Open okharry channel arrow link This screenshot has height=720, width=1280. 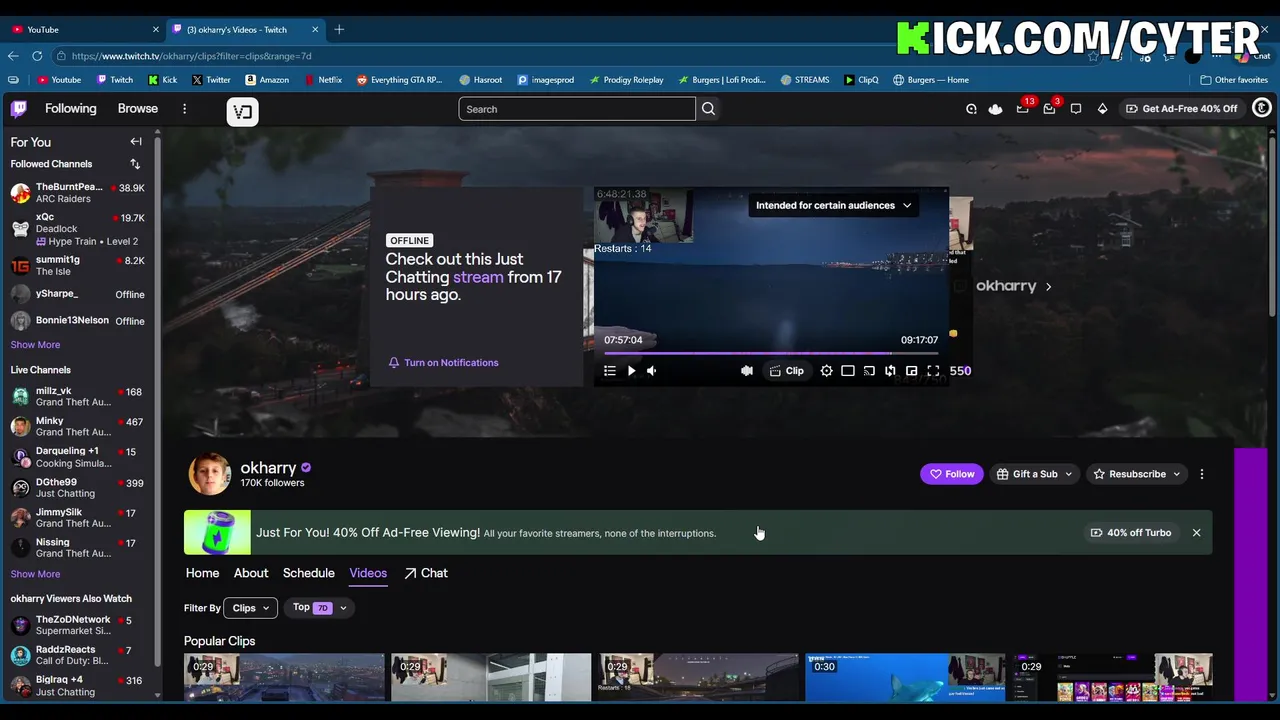(1048, 286)
